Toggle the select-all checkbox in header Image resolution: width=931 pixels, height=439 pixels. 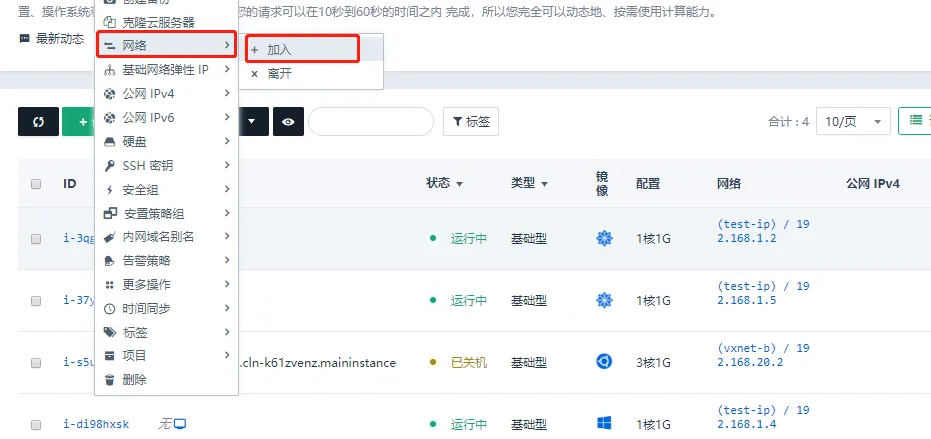pos(36,184)
